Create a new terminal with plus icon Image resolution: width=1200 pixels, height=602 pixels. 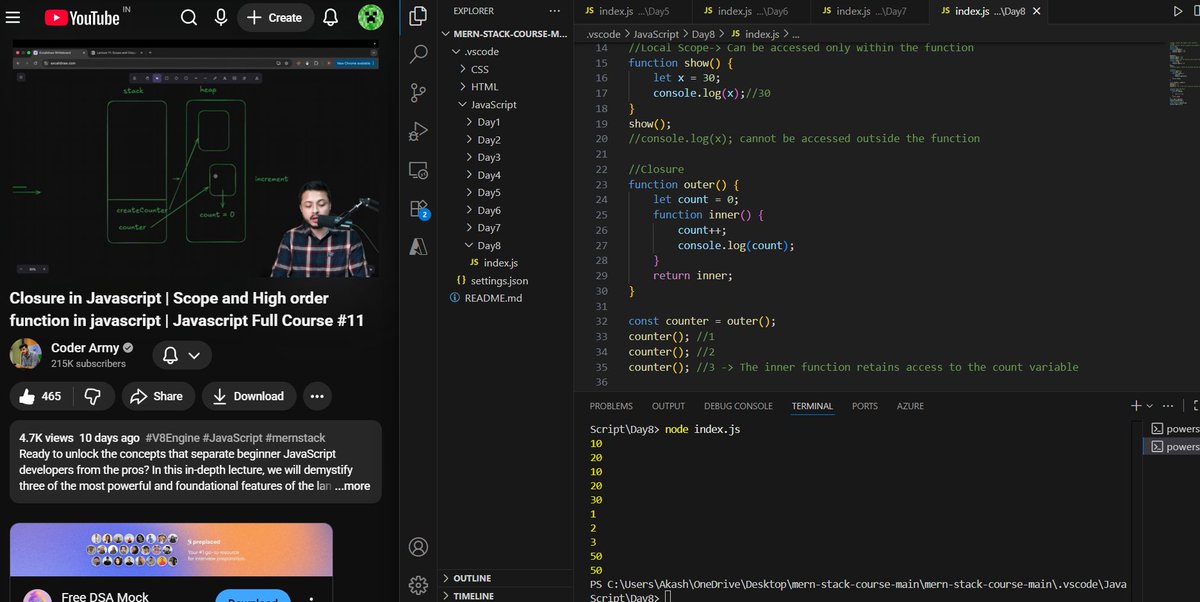click(1136, 406)
